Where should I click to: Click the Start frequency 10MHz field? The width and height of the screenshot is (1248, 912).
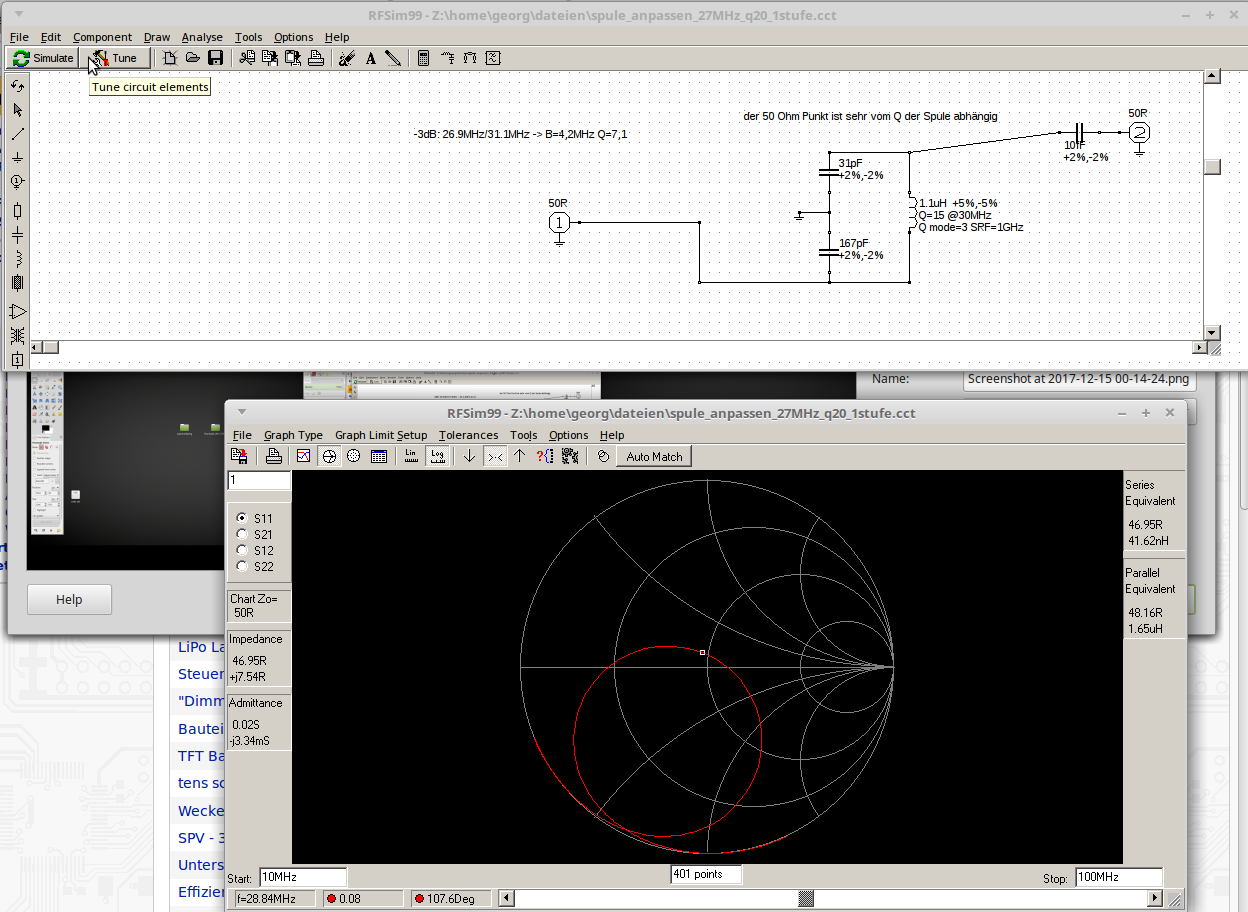(303, 877)
